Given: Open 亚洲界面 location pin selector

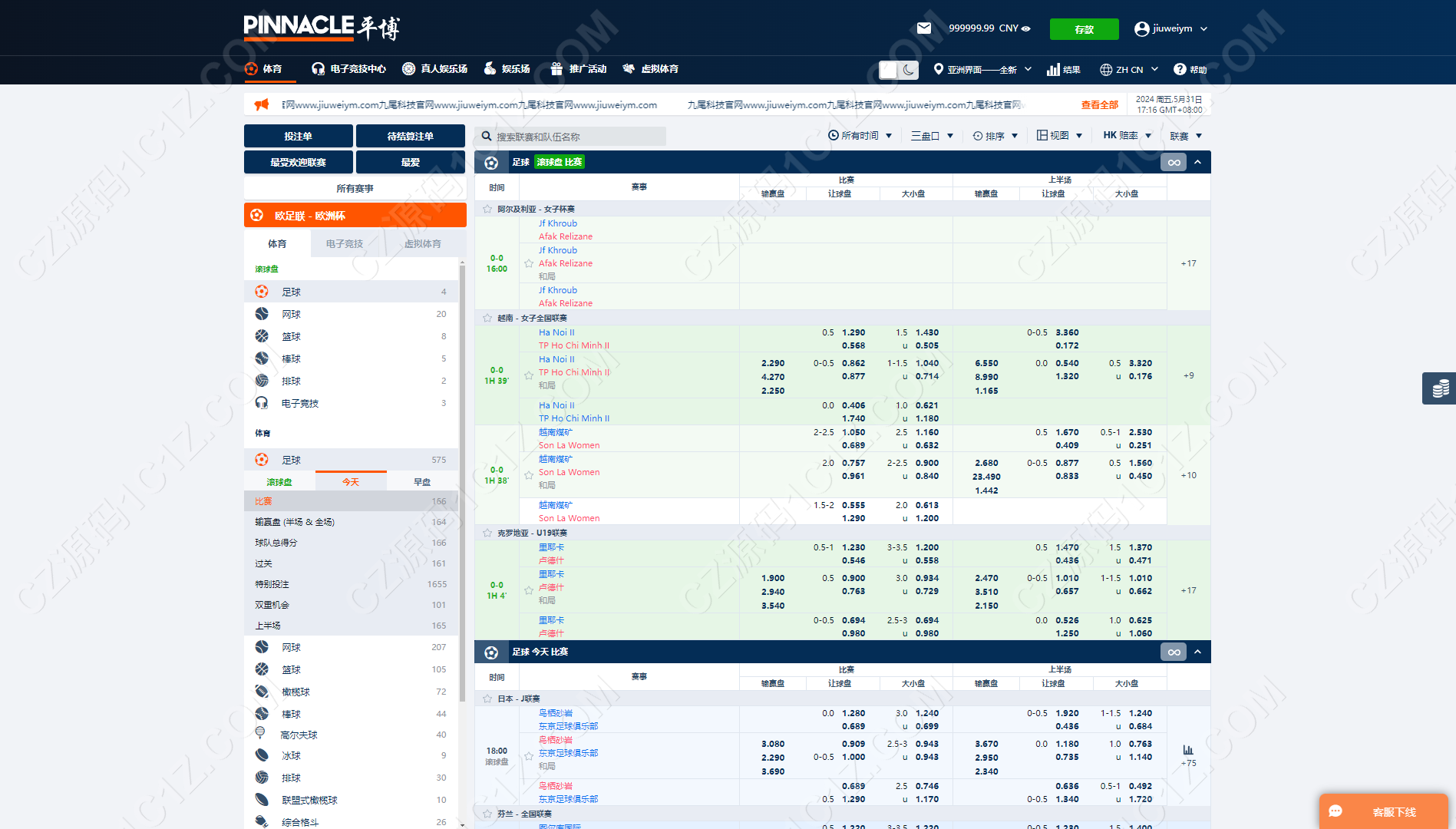Looking at the screenshot, I should [x=982, y=70].
